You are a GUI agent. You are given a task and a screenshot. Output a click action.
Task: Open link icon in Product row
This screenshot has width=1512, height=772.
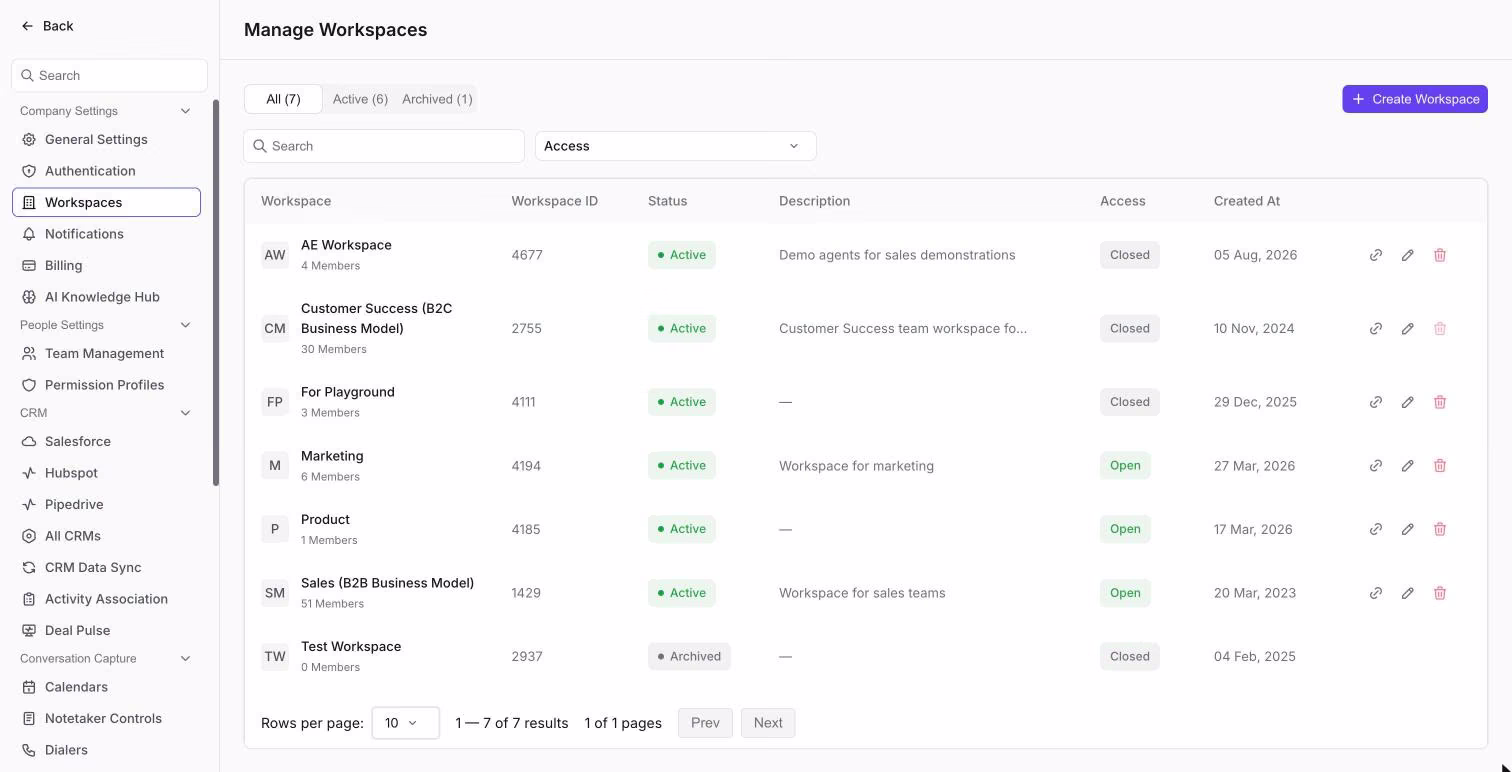[1376, 529]
